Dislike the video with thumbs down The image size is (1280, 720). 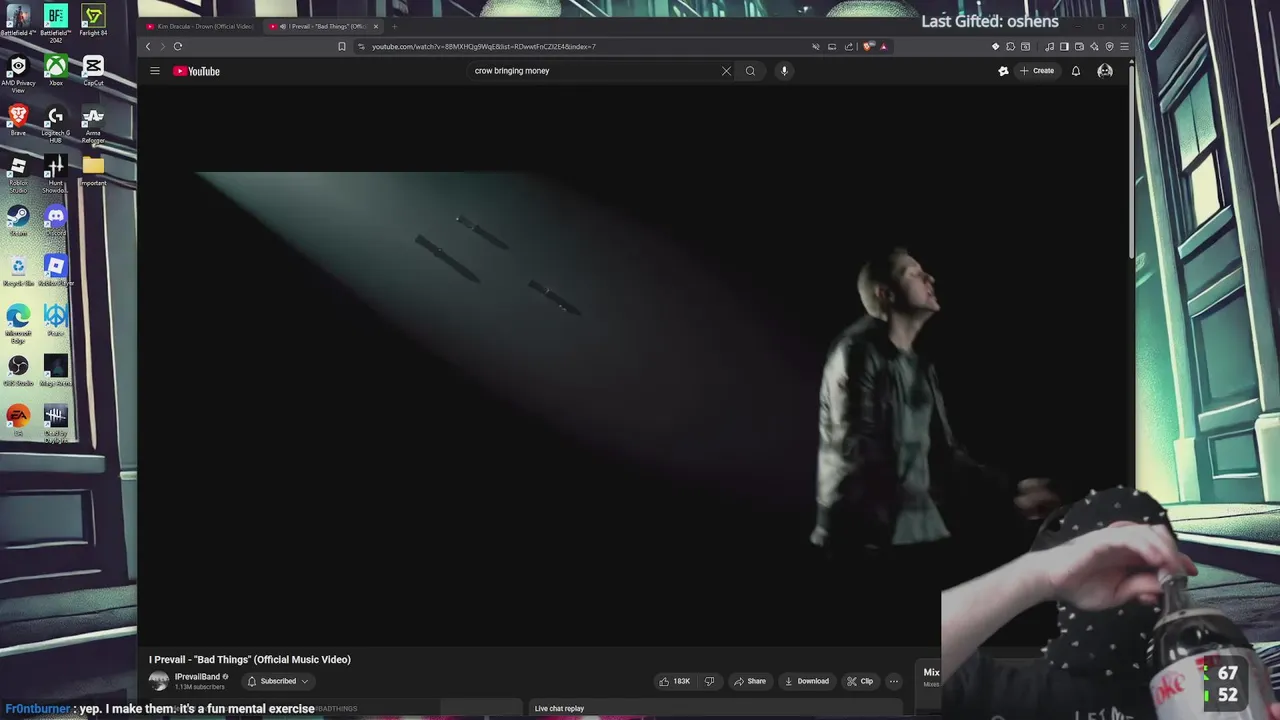[x=710, y=681]
